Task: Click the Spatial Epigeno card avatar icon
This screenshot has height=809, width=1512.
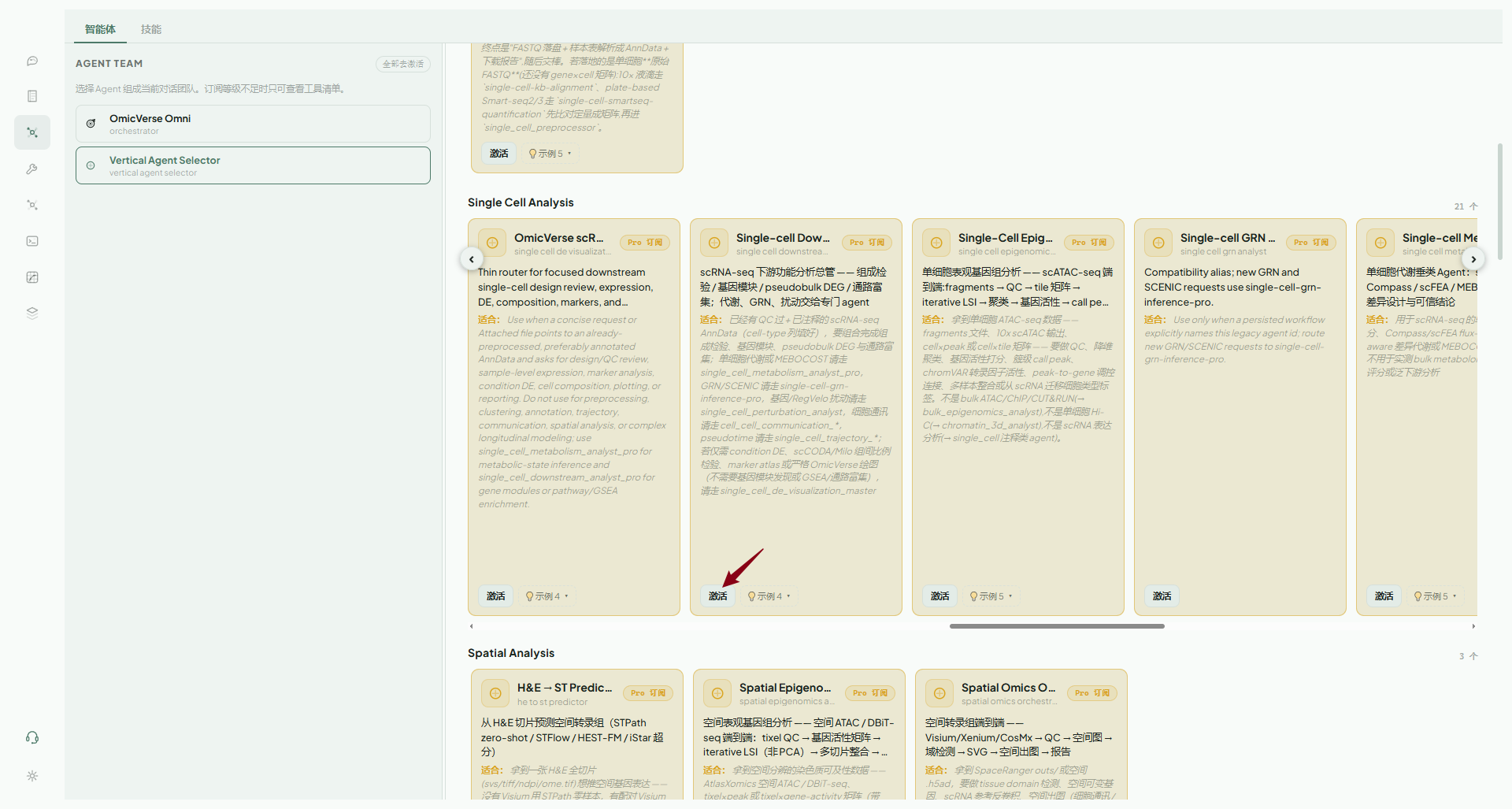Action: tap(717, 693)
